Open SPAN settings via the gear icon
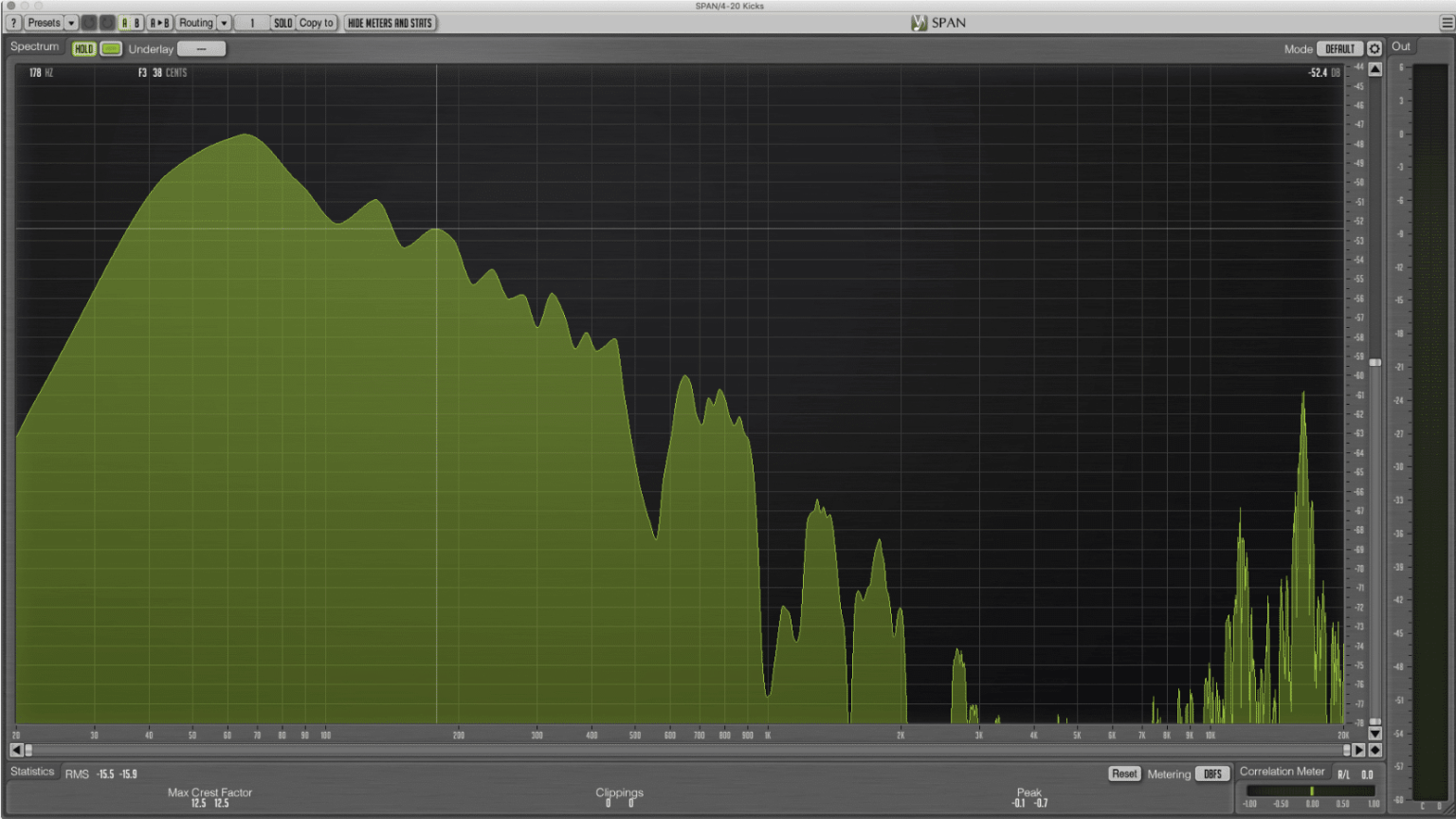The width and height of the screenshot is (1456, 819). [1374, 48]
